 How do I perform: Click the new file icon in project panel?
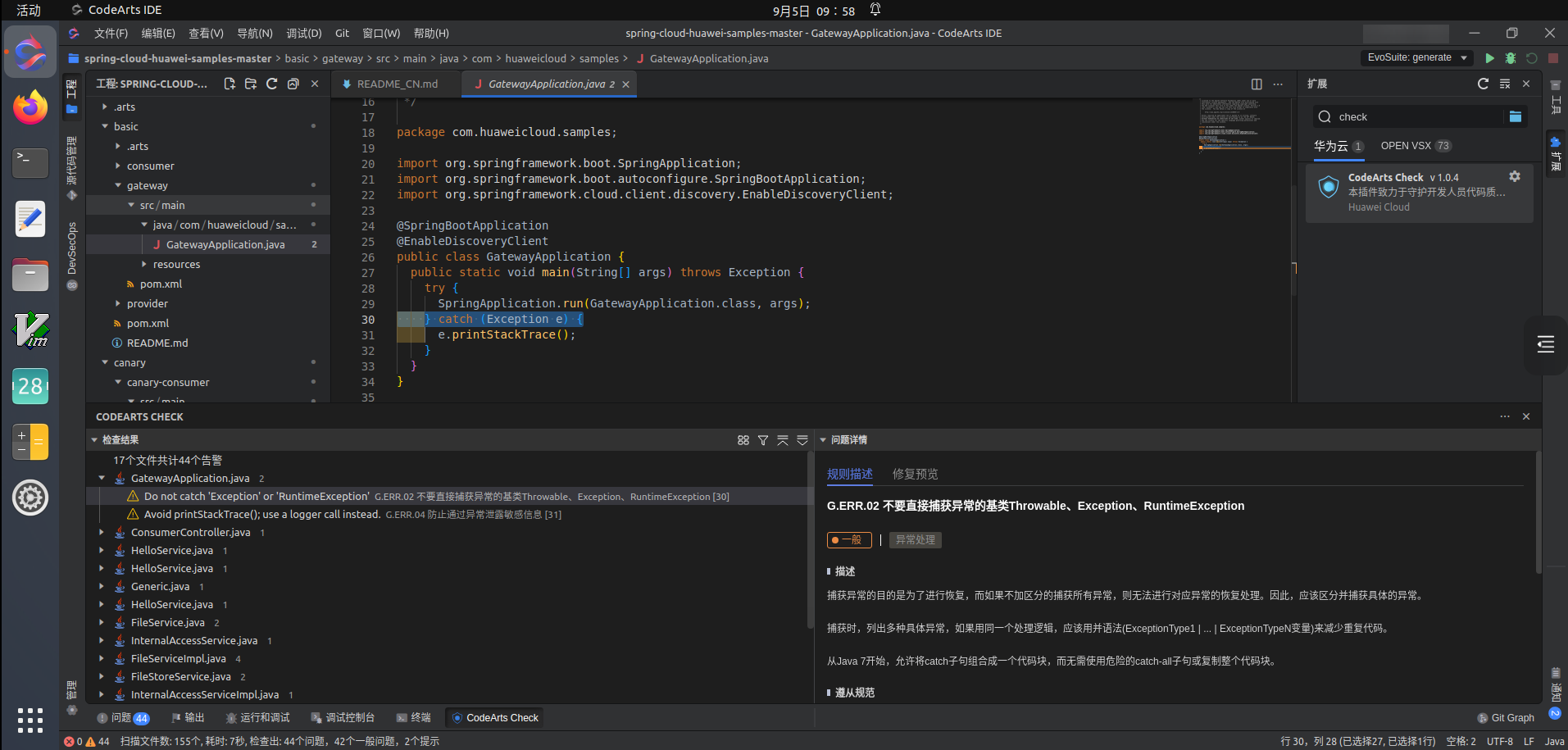coord(230,84)
